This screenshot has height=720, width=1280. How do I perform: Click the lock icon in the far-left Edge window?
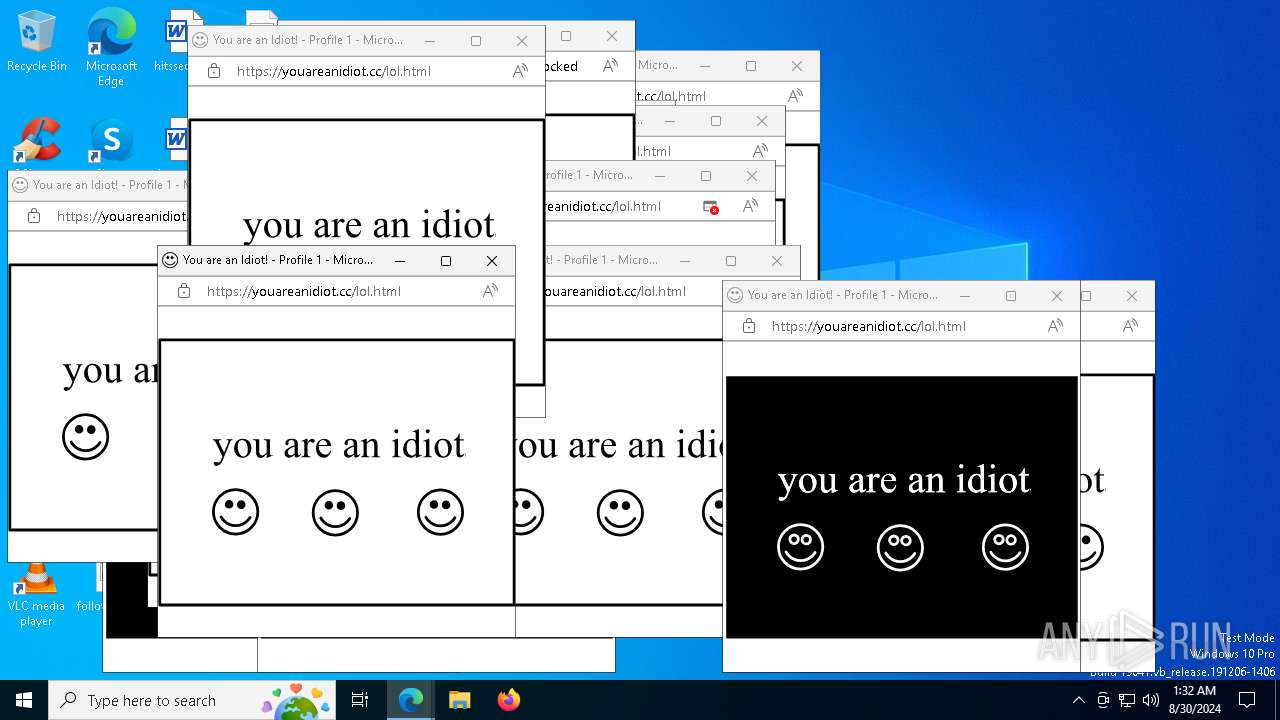pos(33,216)
